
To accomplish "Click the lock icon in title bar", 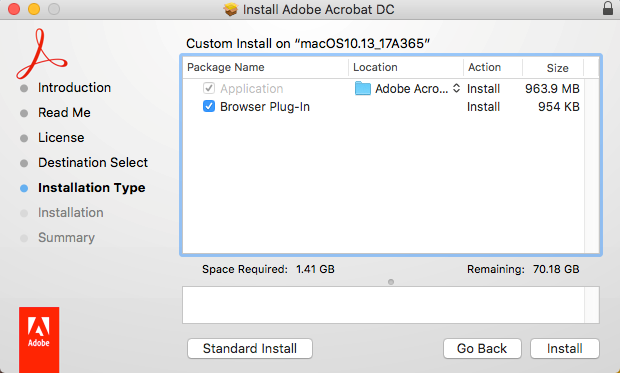I will click(608, 8).
